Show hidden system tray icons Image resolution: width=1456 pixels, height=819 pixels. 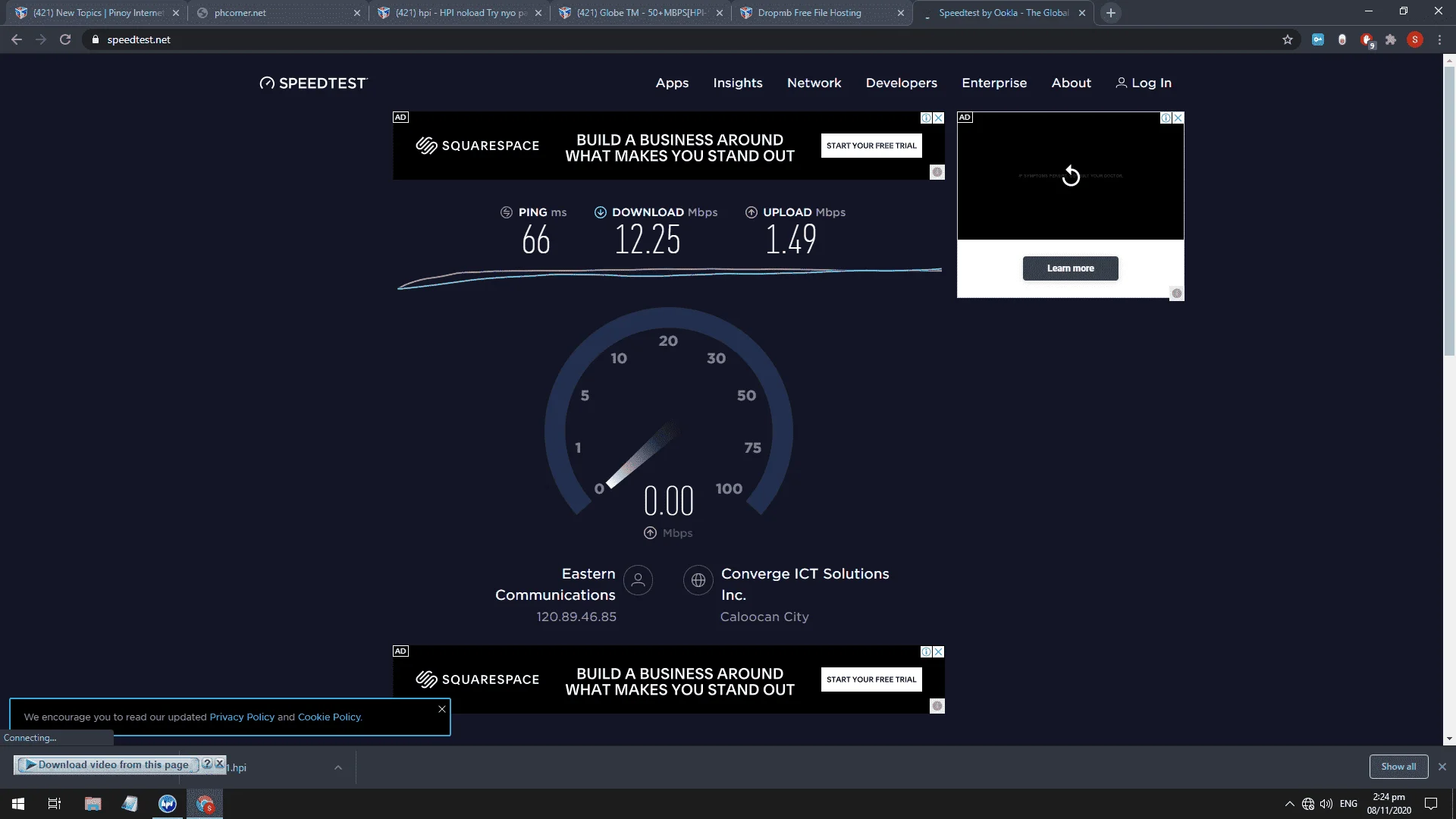click(1289, 804)
